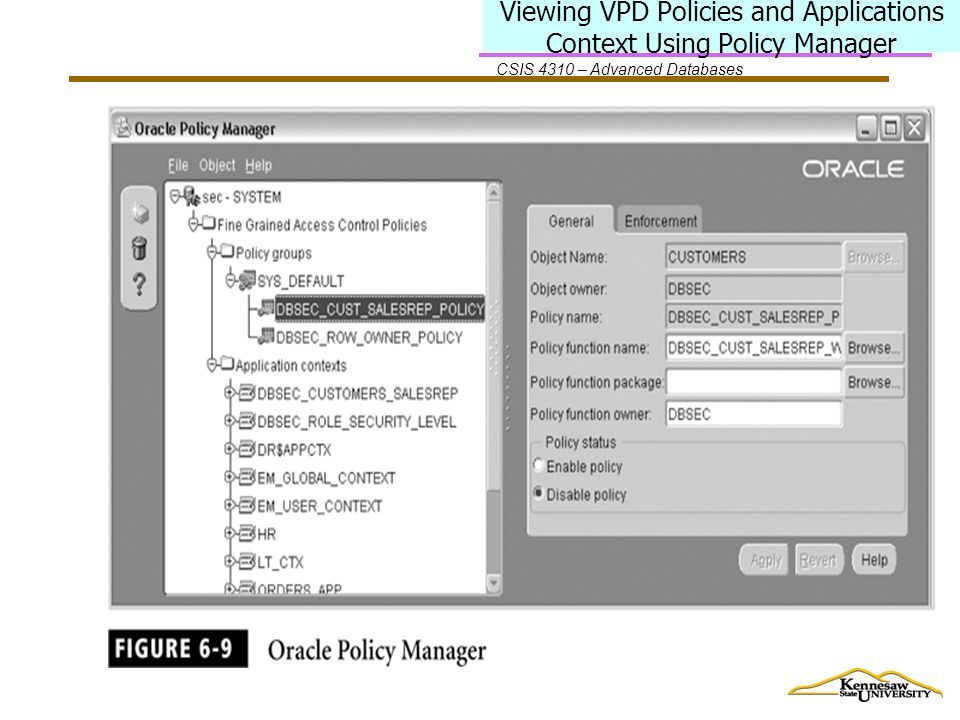Expand the DR$APPCTX context
This screenshot has height=720, width=960.
(230, 449)
